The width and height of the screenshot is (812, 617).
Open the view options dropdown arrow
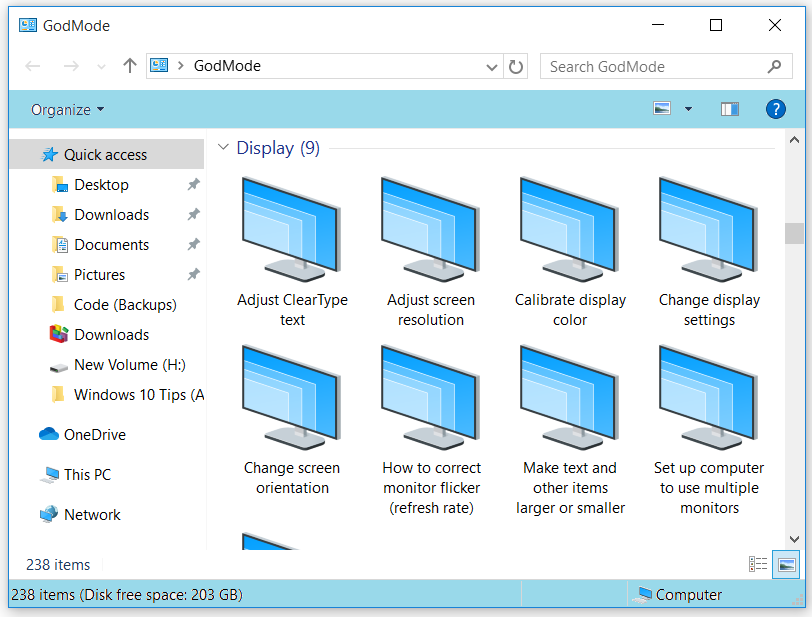pyautogui.click(x=688, y=109)
